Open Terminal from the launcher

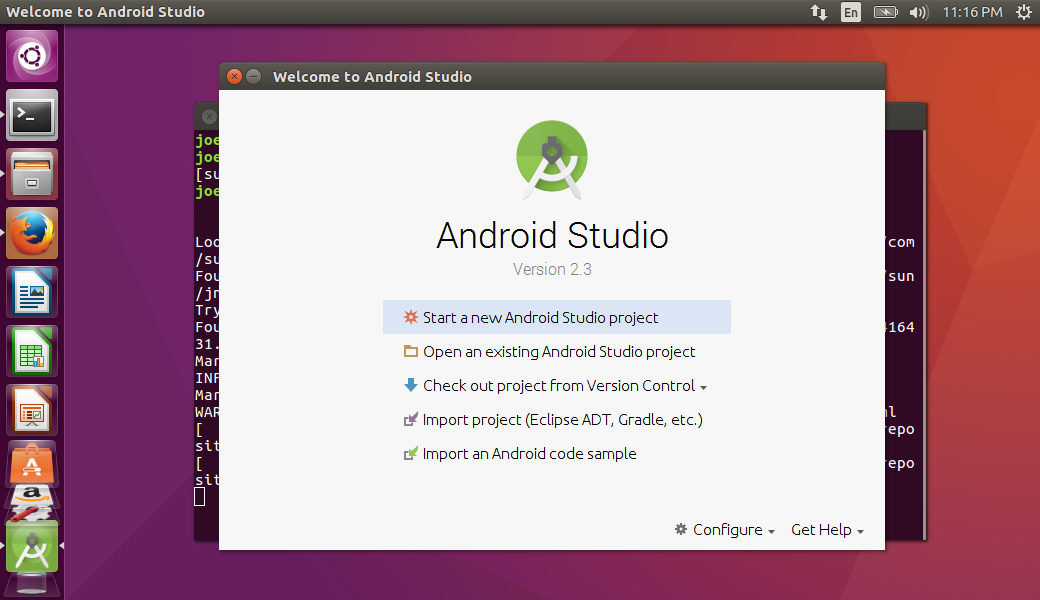(x=32, y=115)
